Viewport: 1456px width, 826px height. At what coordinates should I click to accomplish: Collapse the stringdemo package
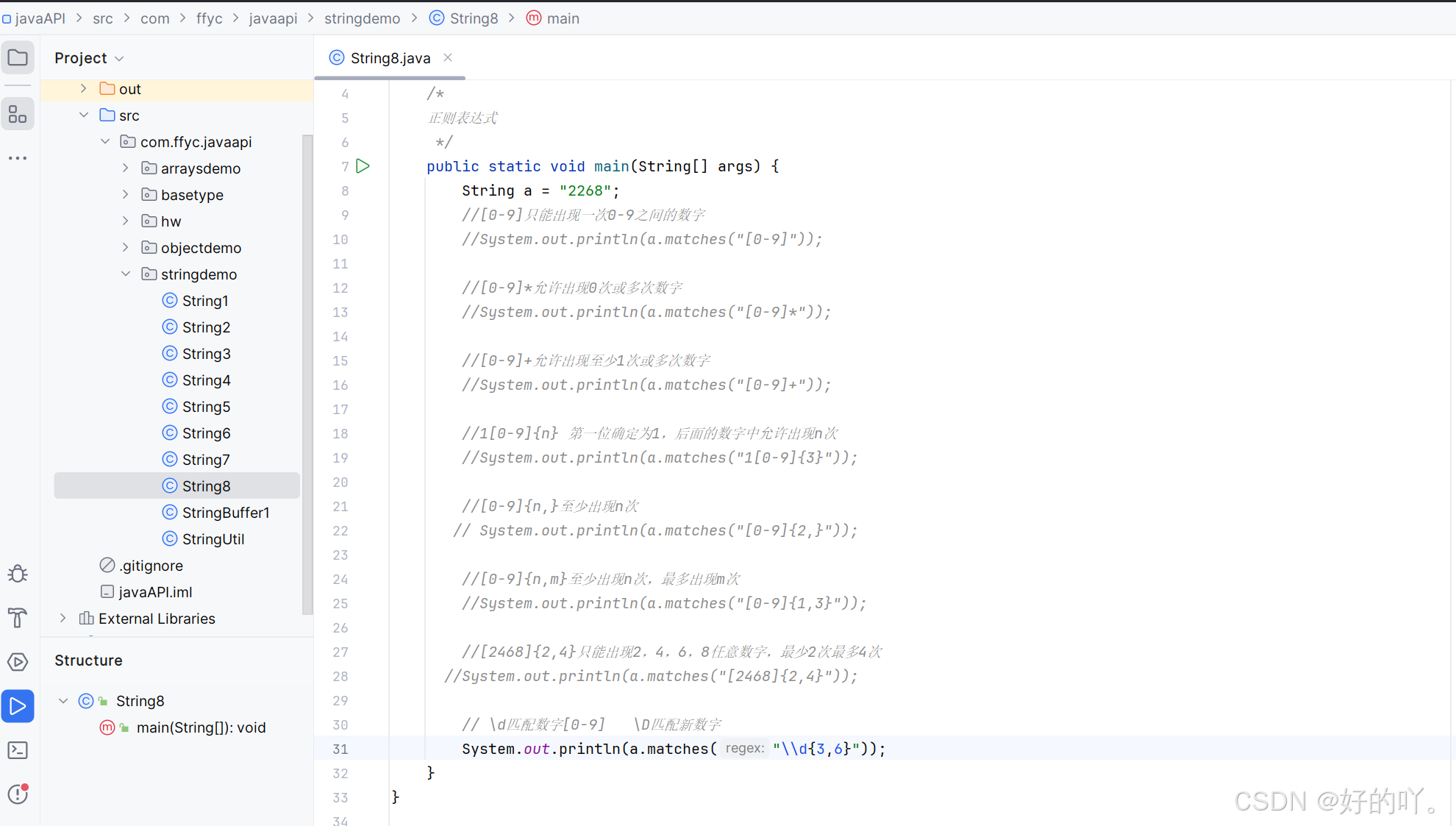click(x=126, y=274)
